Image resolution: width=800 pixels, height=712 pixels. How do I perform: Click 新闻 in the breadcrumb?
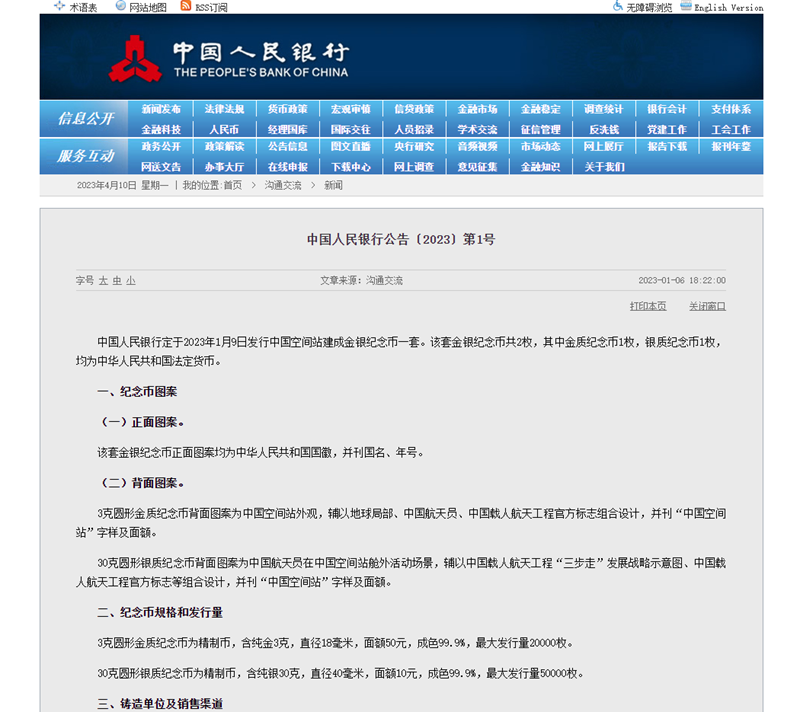(333, 185)
